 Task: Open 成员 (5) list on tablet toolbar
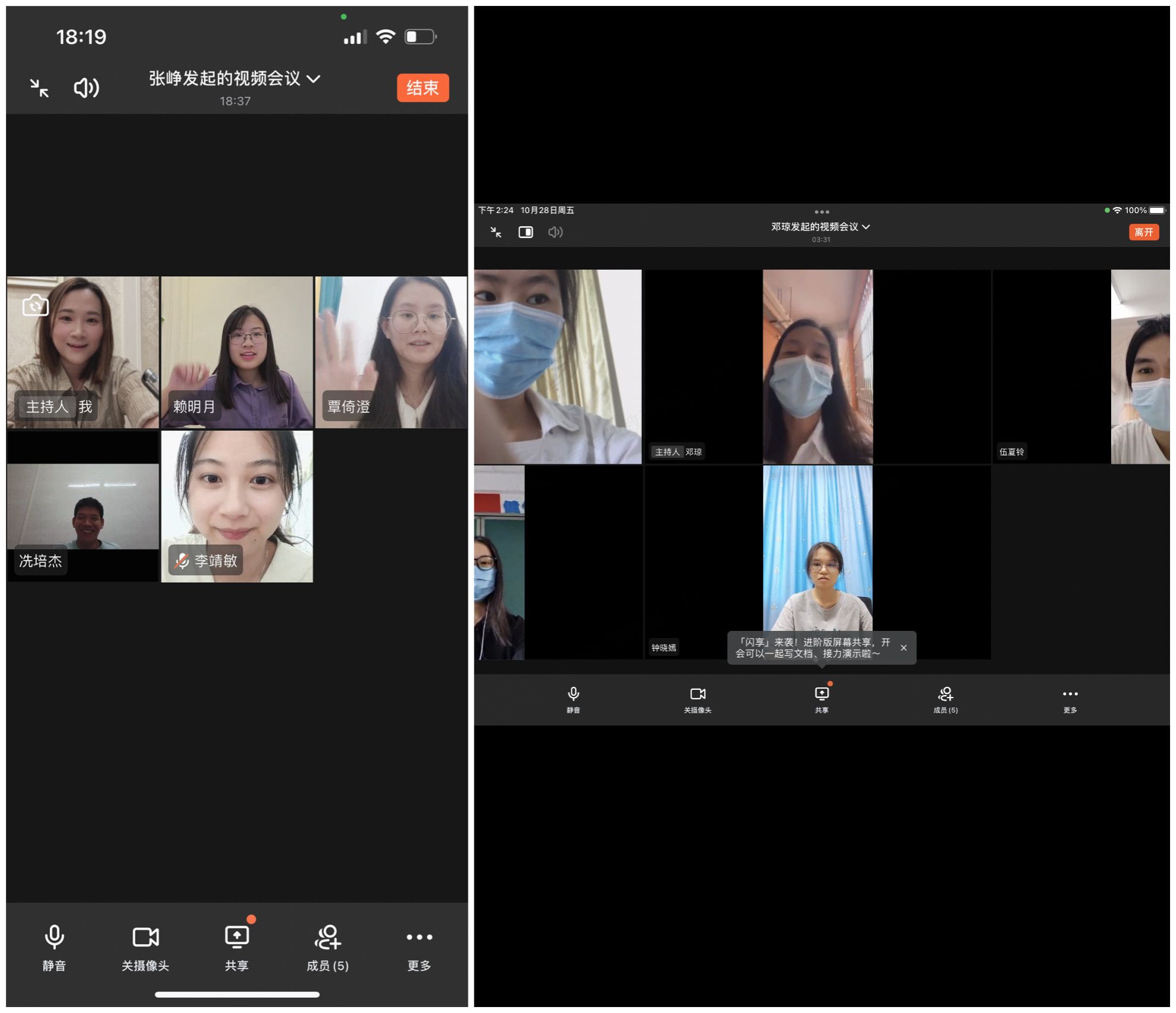[x=946, y=699]
